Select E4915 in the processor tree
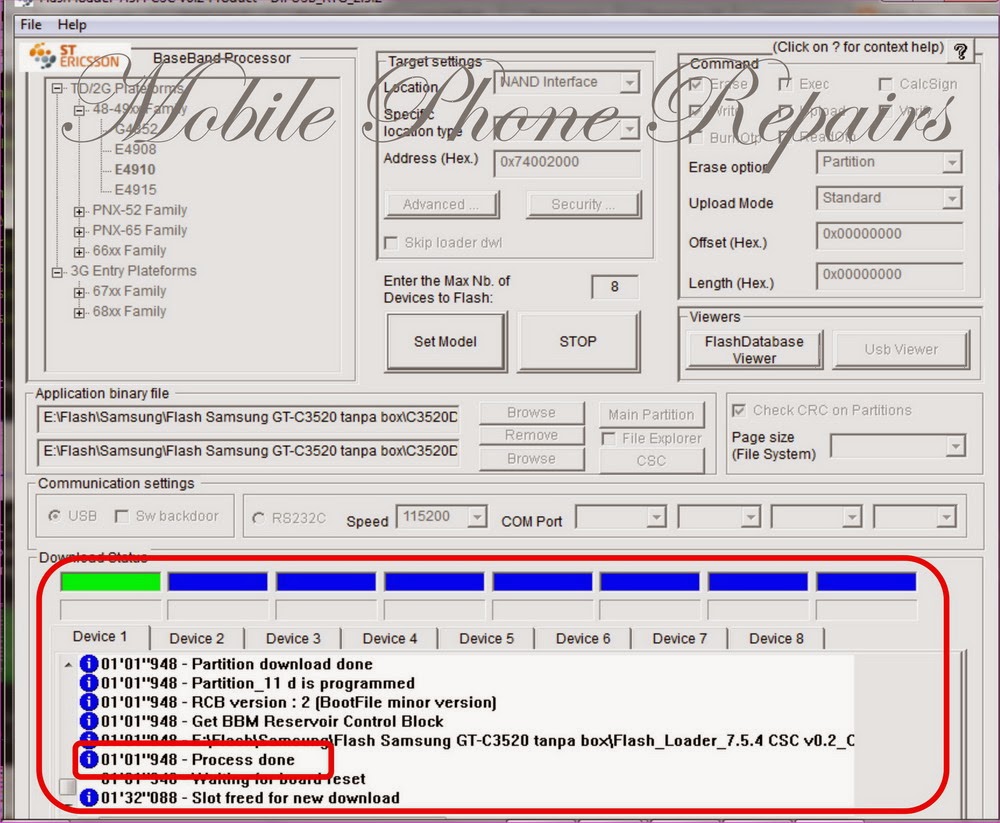1000x823 pixels. point(135,190)
